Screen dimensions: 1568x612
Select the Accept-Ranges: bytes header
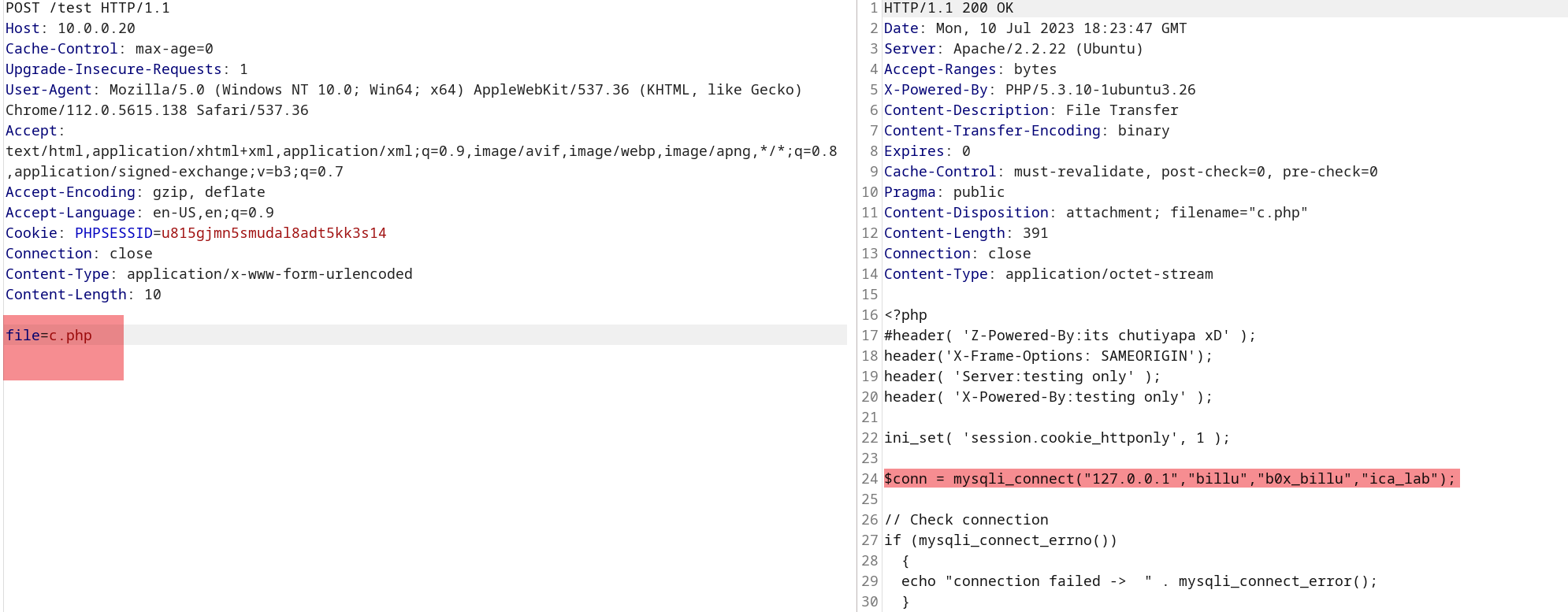(970, 69)
